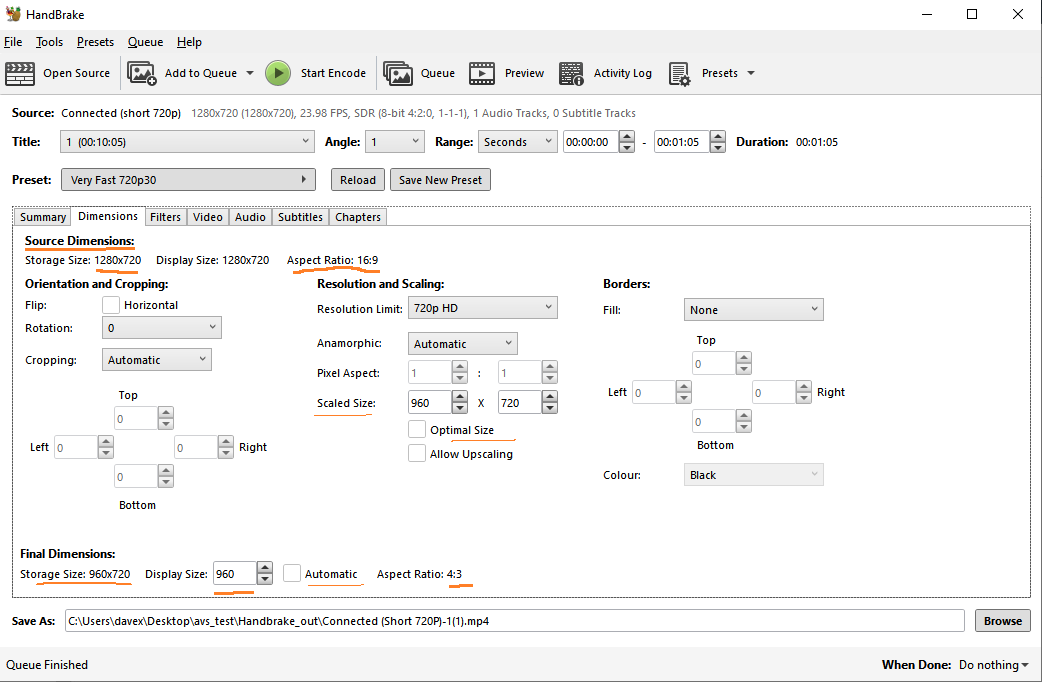Open the Presets menu in menu bar
Viewport: 1042px width, 682px height.
point(95,42)
